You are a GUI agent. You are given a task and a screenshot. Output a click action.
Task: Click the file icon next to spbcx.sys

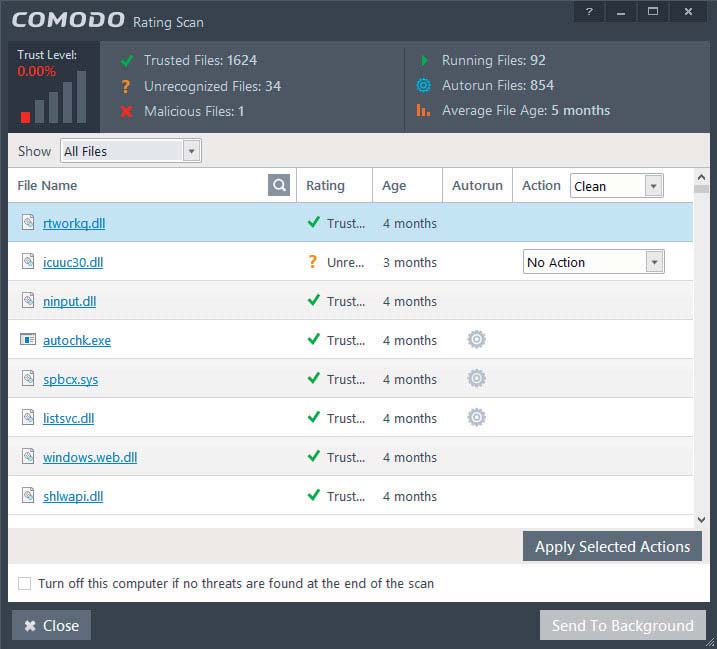click(x=28, y=378)
